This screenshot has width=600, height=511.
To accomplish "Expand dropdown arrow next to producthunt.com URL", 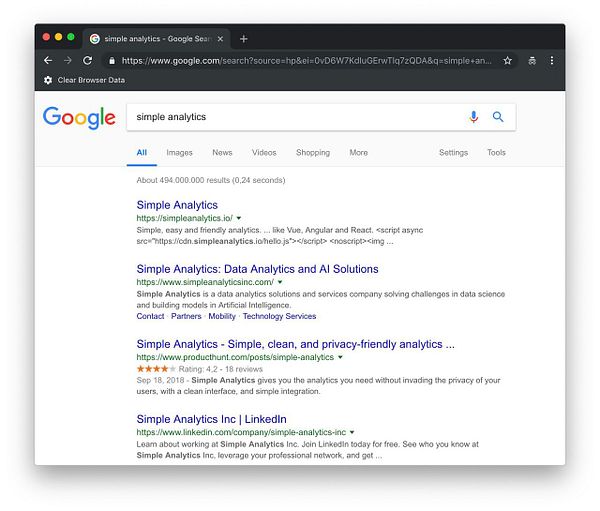I will pos(340,357).
